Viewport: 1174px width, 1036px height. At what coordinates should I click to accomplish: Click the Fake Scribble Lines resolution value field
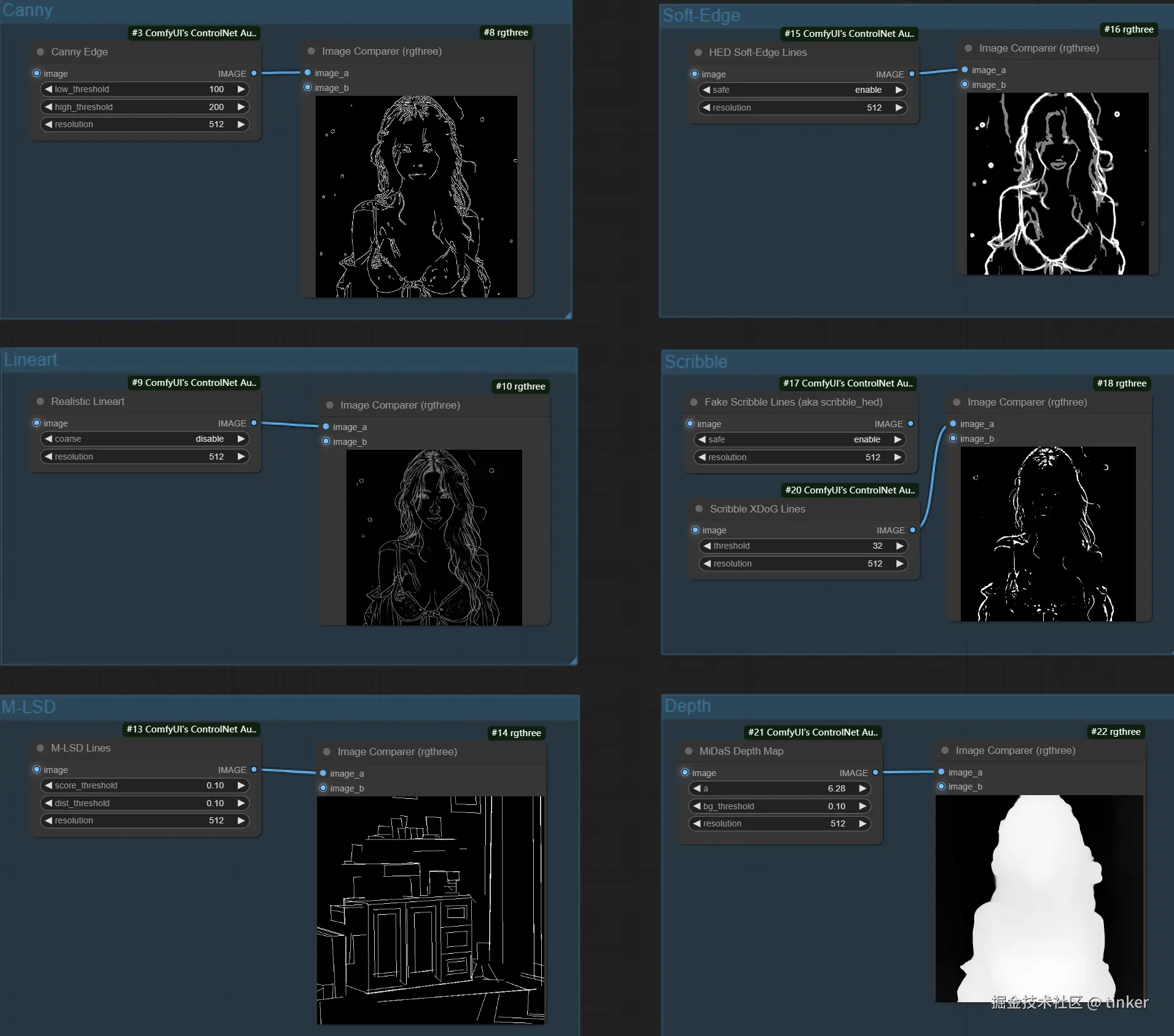[x=873, y=458]
